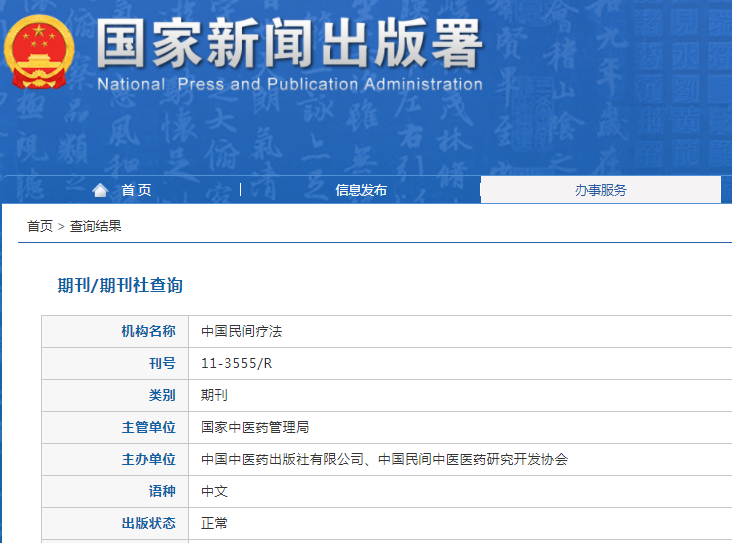Select the 中国民间疗法 value
The width and height of the screenshot is (732, 543).
click(242, 331)
